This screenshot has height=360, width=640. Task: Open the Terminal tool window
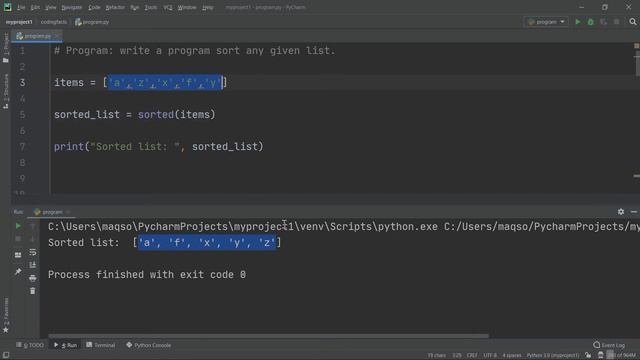pyautogui.click(x=101, y=345)
